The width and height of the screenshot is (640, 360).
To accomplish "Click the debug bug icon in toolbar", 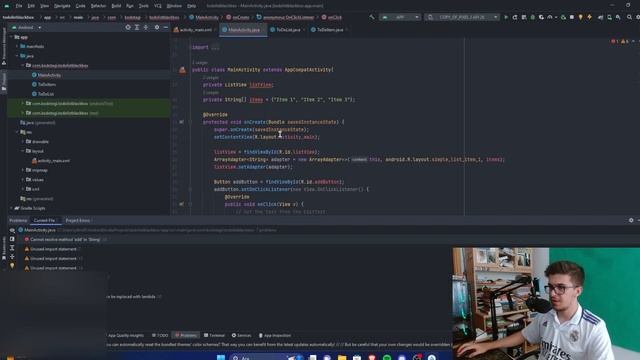I will [533, 17].
